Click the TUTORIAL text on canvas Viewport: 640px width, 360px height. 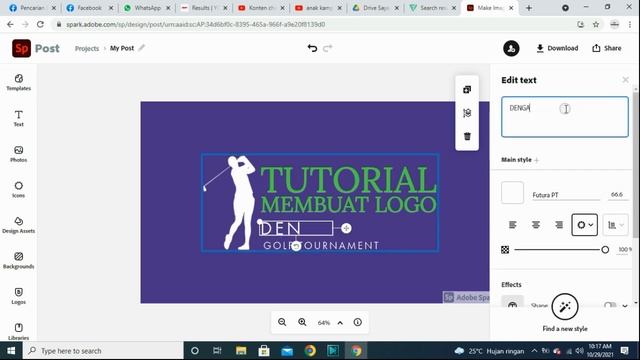pos(348,180)
